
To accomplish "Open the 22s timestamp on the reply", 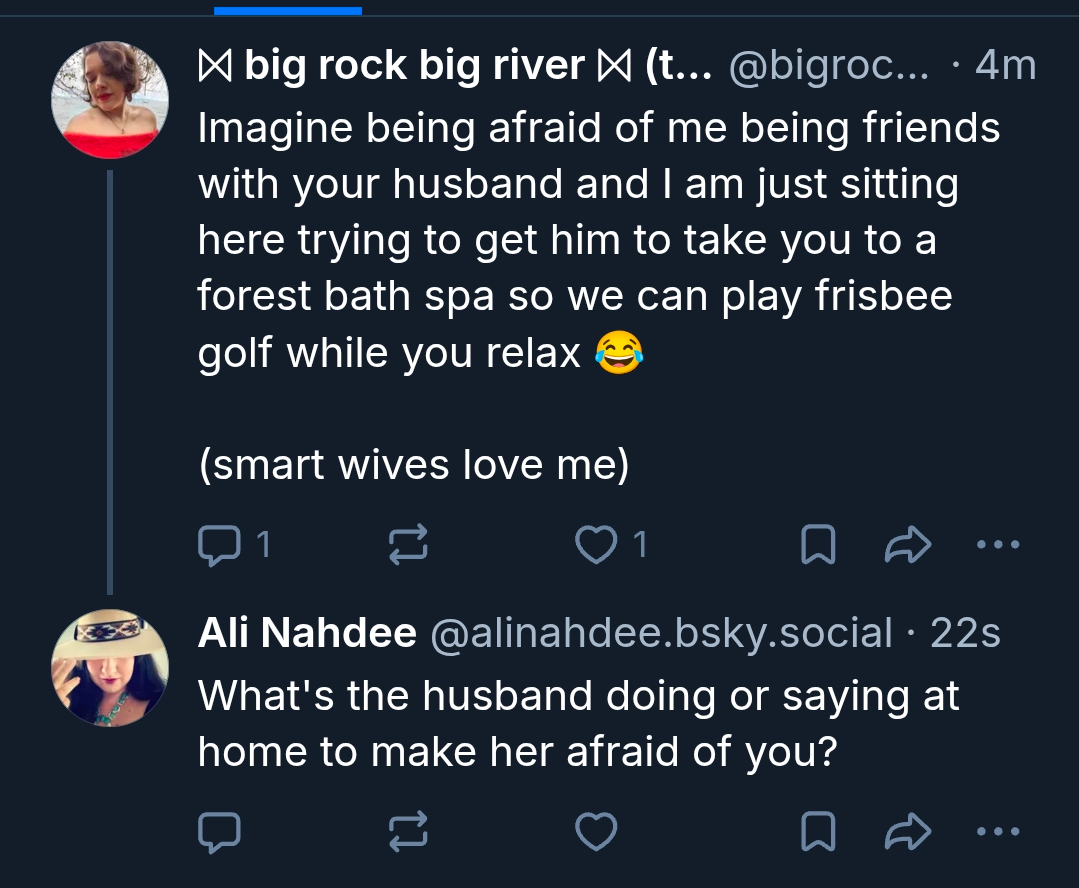I will click(x=965, y=633).
